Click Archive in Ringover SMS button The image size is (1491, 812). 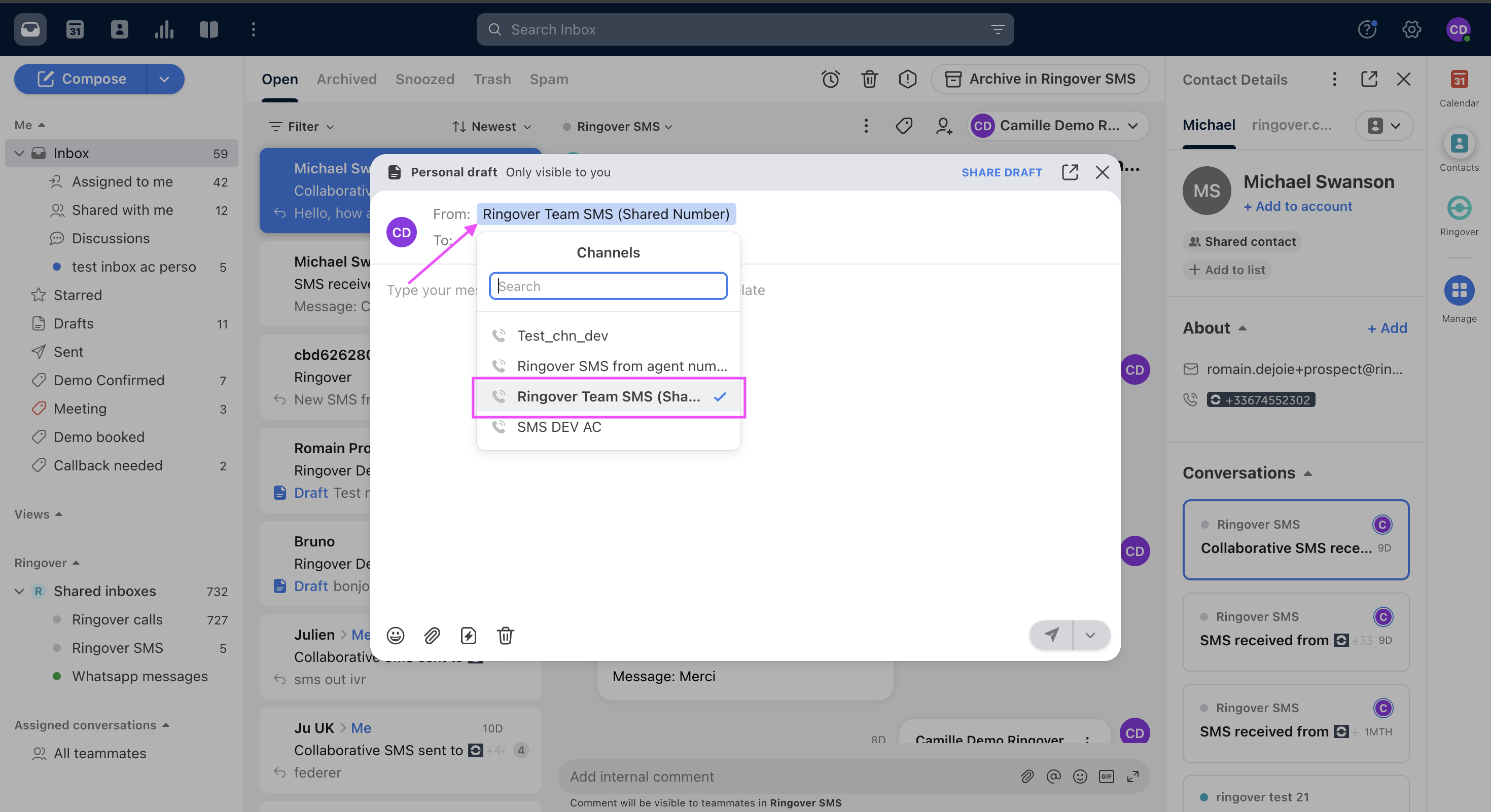click(x=1040, y=79)
